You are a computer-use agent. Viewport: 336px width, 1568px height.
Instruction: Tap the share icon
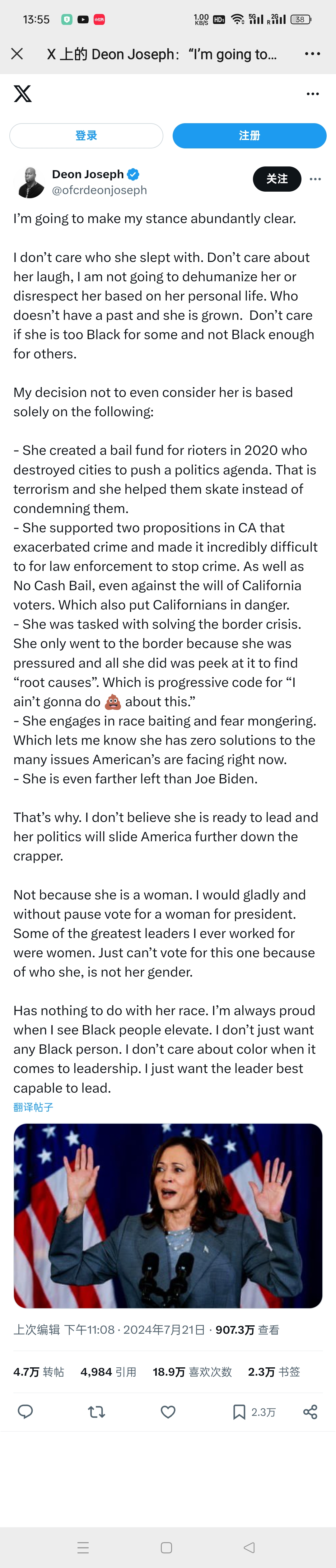310,1412
